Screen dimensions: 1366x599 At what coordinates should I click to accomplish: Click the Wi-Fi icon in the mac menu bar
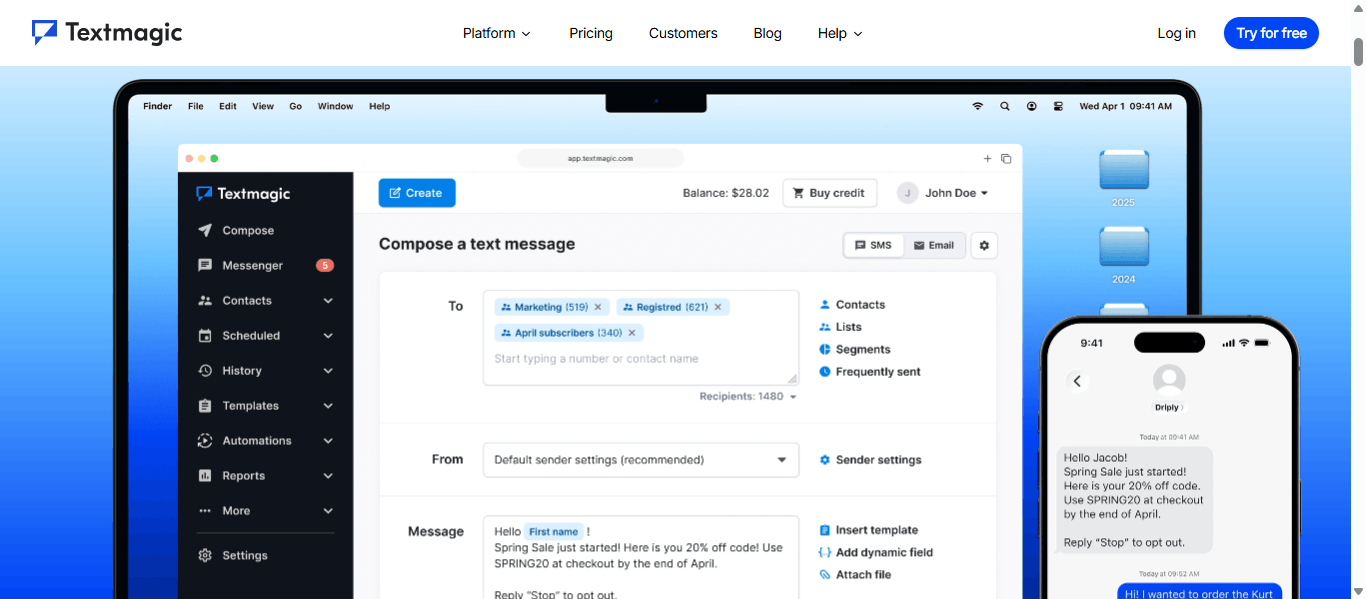click(978, 106)
